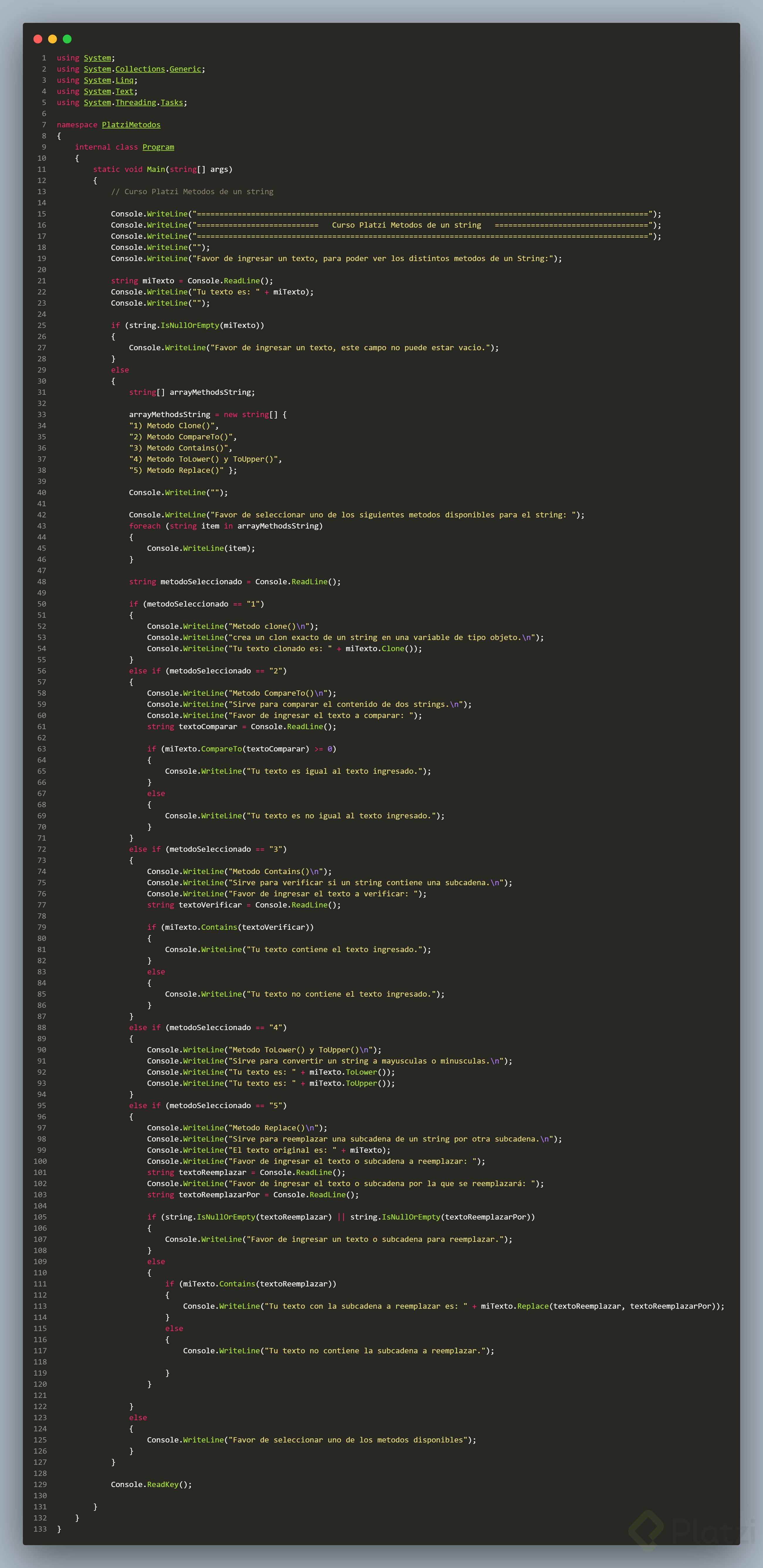Click 'Console.WriteLine(item);' on line 45
The width and height of the screenshot is (763, 1568).
pyautogui.click(x=201, y=548)
